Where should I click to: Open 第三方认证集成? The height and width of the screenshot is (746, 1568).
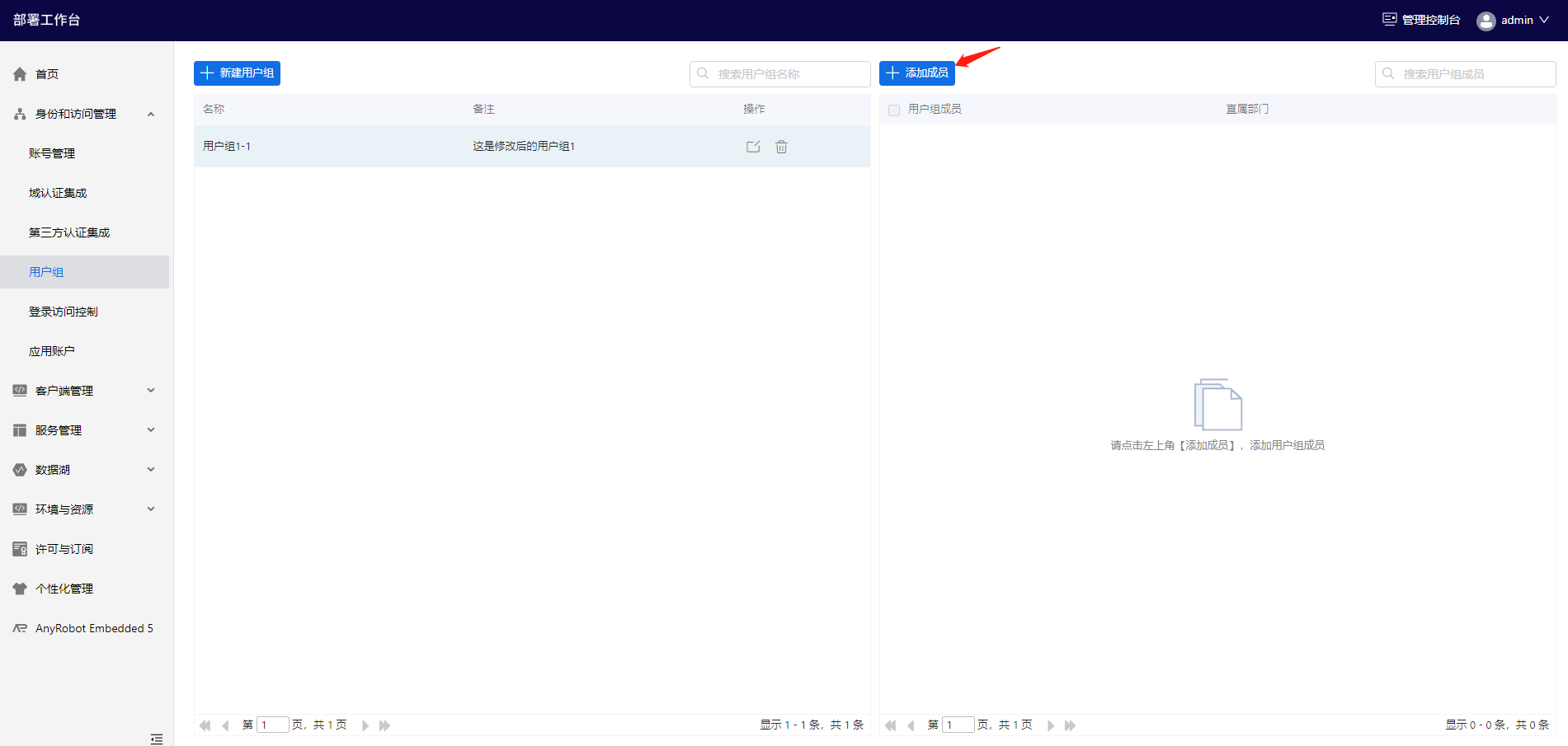coord(69,232)
